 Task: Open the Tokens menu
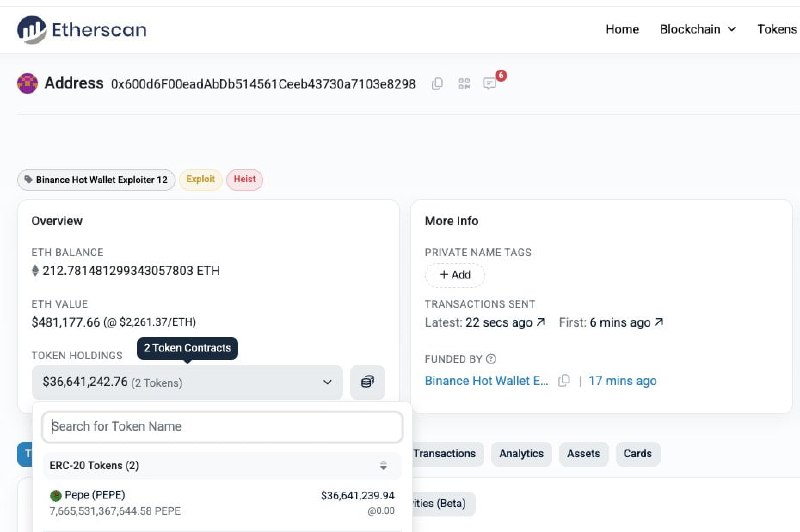click(778, 30)
